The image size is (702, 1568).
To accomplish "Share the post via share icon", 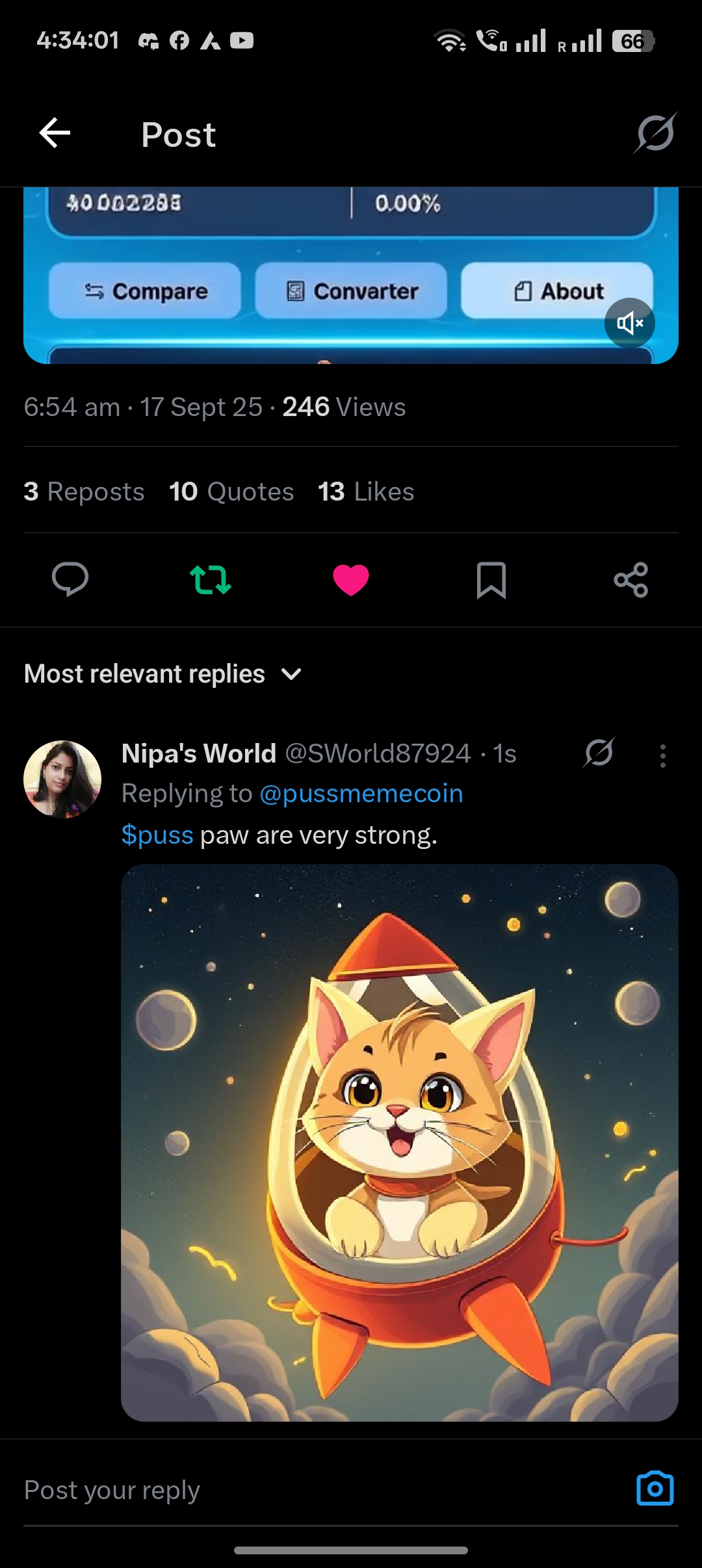I will point(631,579).
